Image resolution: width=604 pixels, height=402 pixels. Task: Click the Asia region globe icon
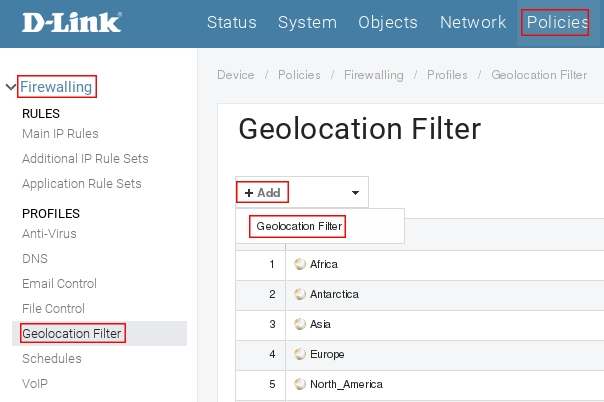click(299, 324)
